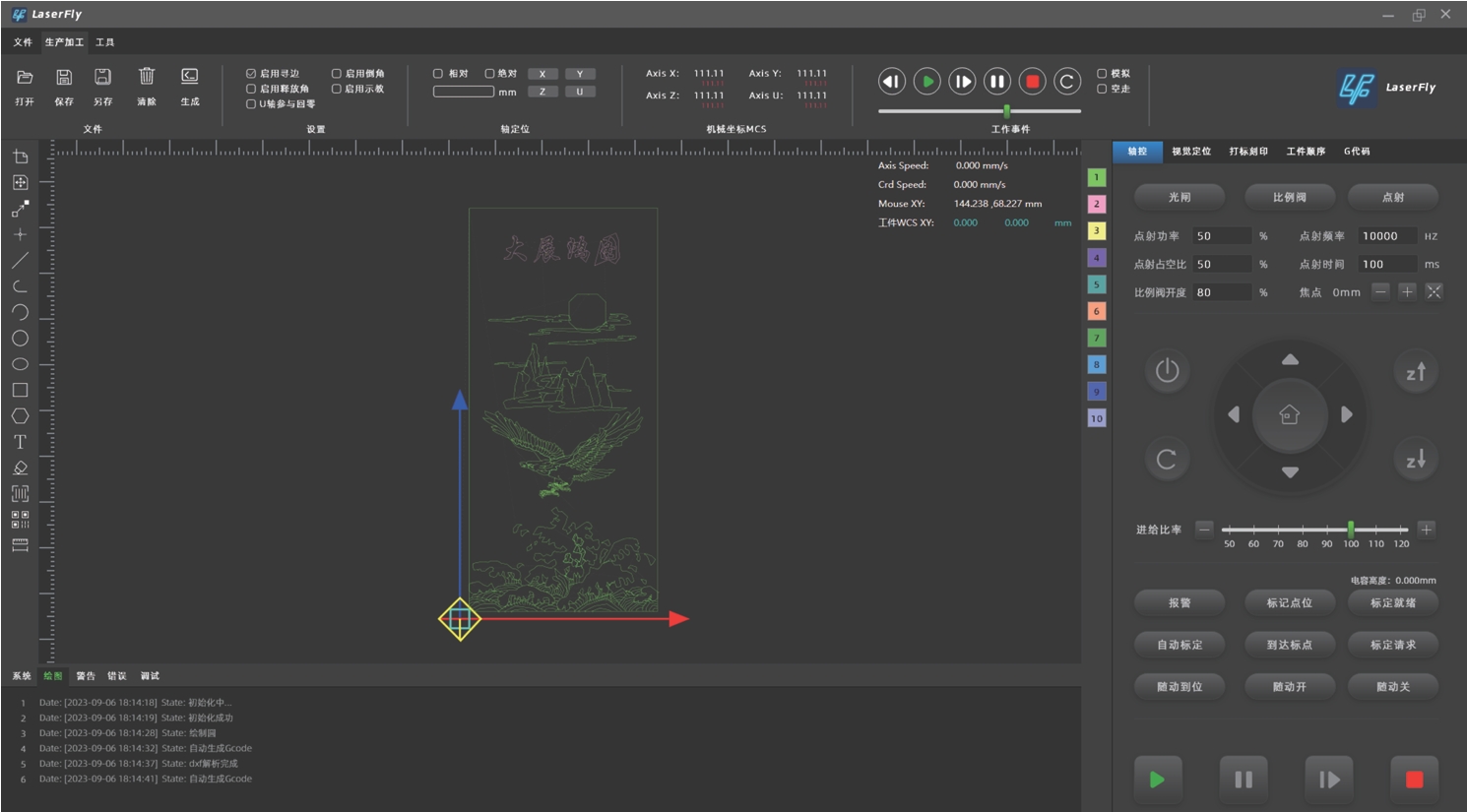Click the 随动开 button
This screenshot has height=812, width=1467.
[1290, 687]
